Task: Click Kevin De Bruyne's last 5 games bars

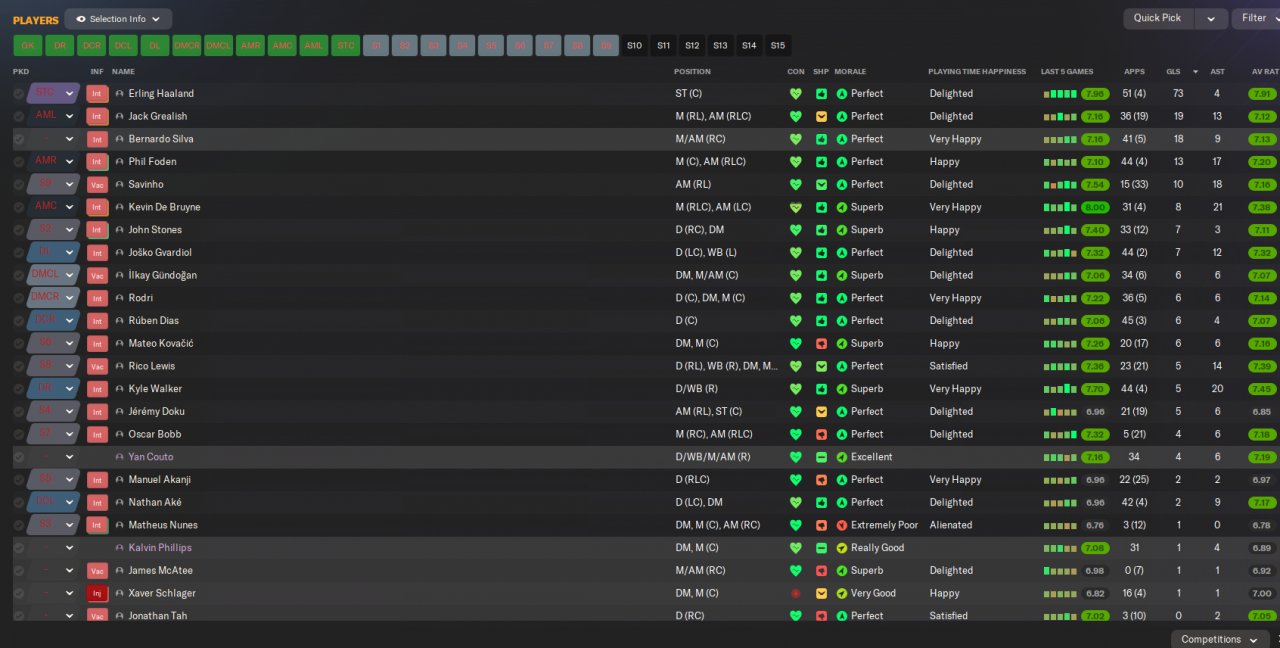Action: (x=1060, y=208)
